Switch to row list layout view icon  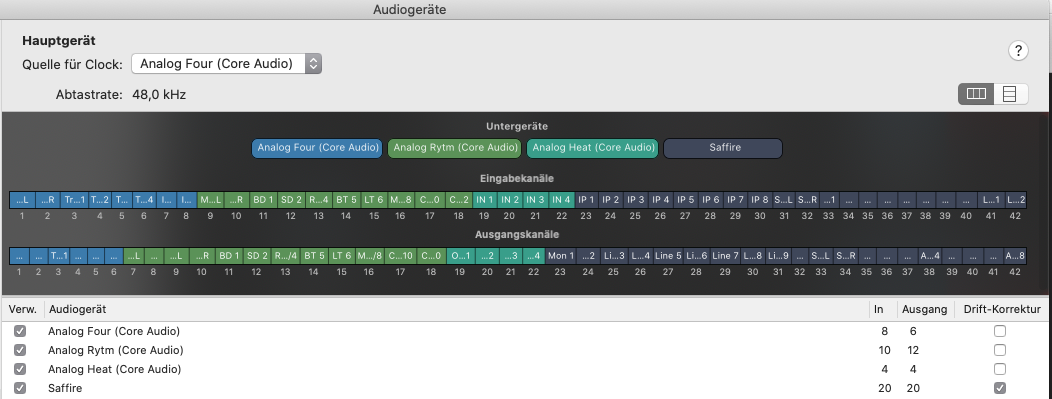pyautogui.click(x=1010, y=95)
